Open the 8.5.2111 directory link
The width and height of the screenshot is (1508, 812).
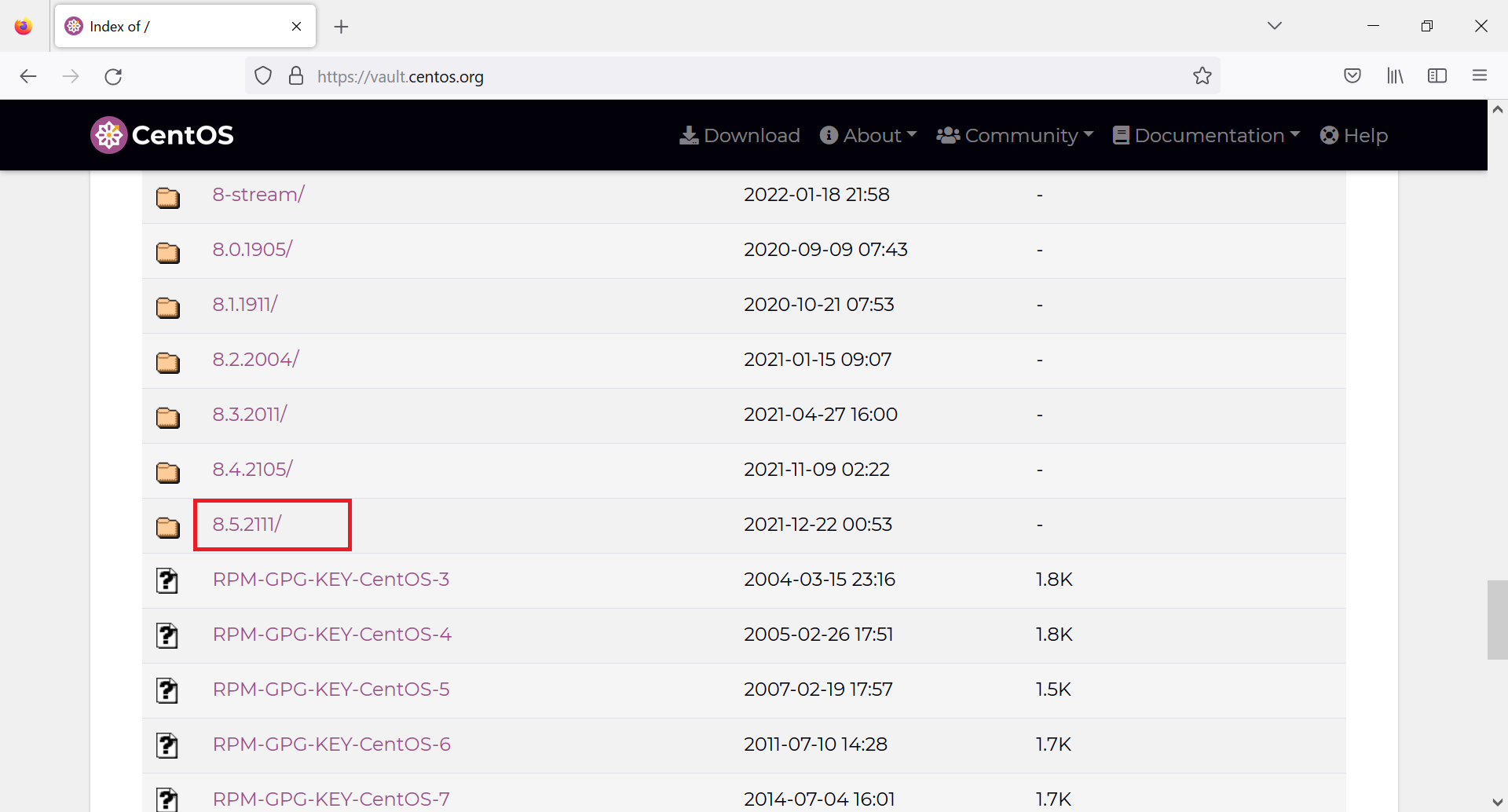click(247, 524)
